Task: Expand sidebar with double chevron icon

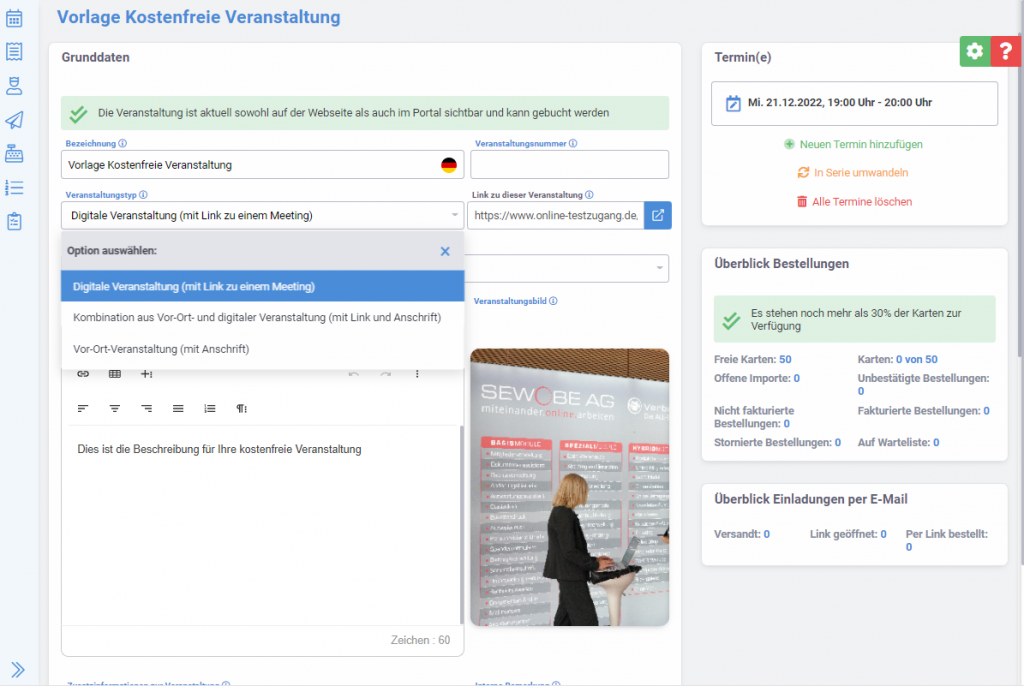Action: (x=18, y=670)
